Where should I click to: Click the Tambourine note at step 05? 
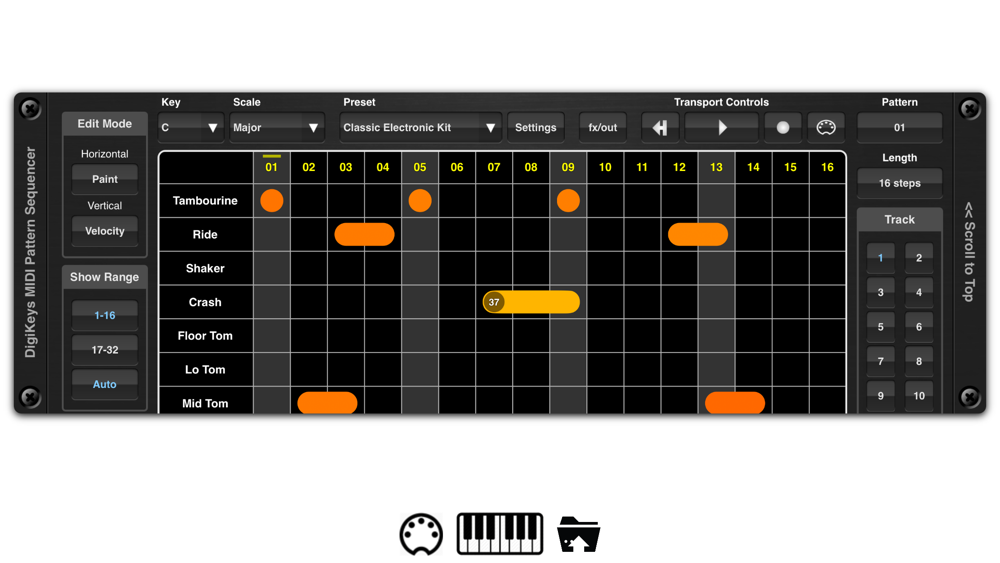(x=420, y=201)
